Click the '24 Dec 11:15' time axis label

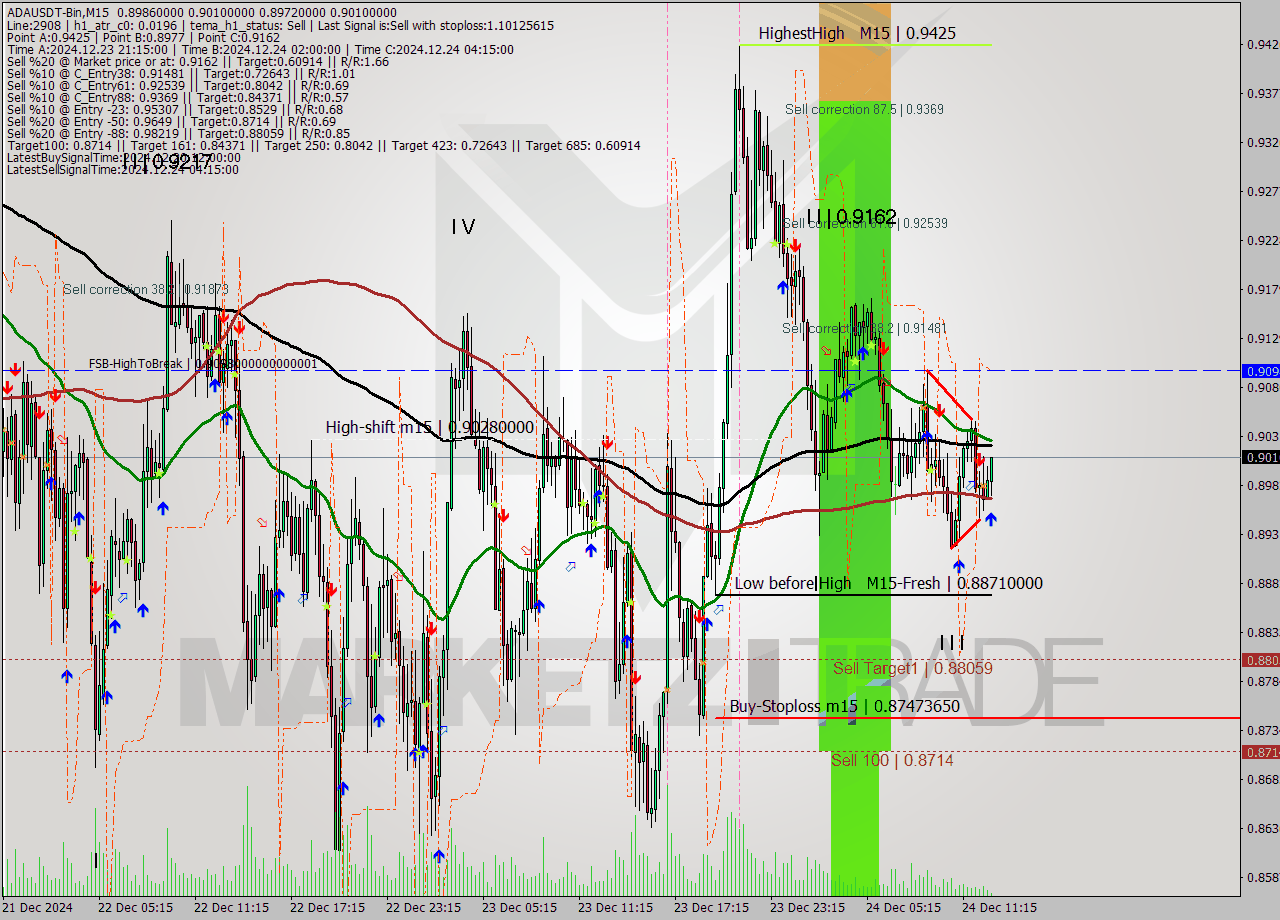999,908
